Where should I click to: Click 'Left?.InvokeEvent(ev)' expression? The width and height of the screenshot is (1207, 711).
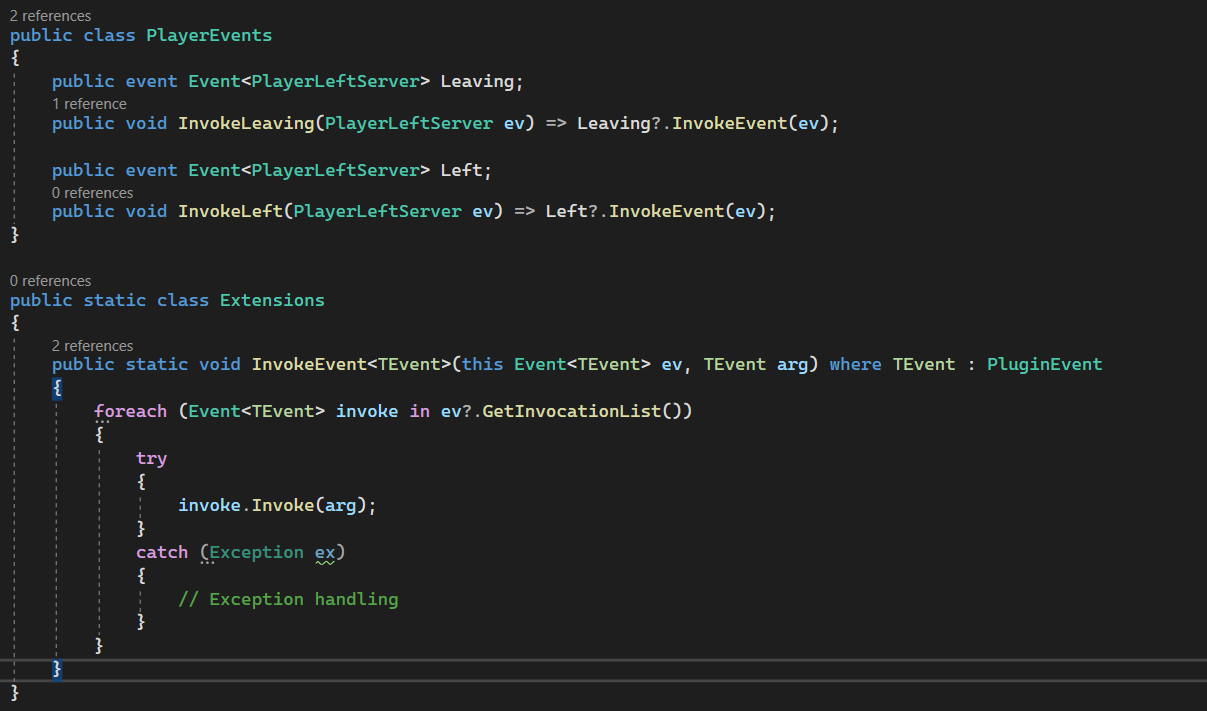(x=655, y=211)
